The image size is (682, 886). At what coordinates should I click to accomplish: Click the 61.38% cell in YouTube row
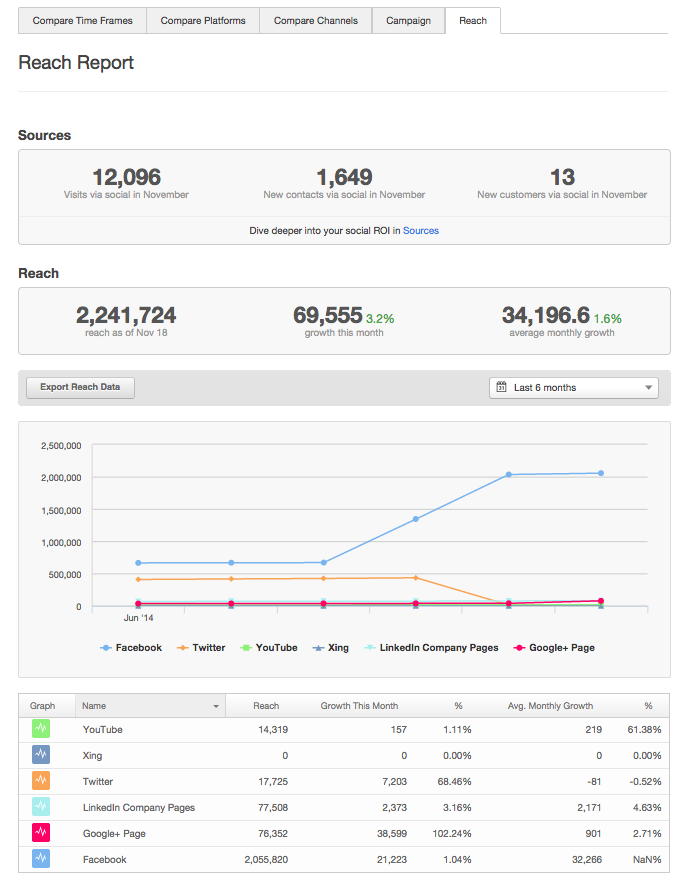[644, 729]
